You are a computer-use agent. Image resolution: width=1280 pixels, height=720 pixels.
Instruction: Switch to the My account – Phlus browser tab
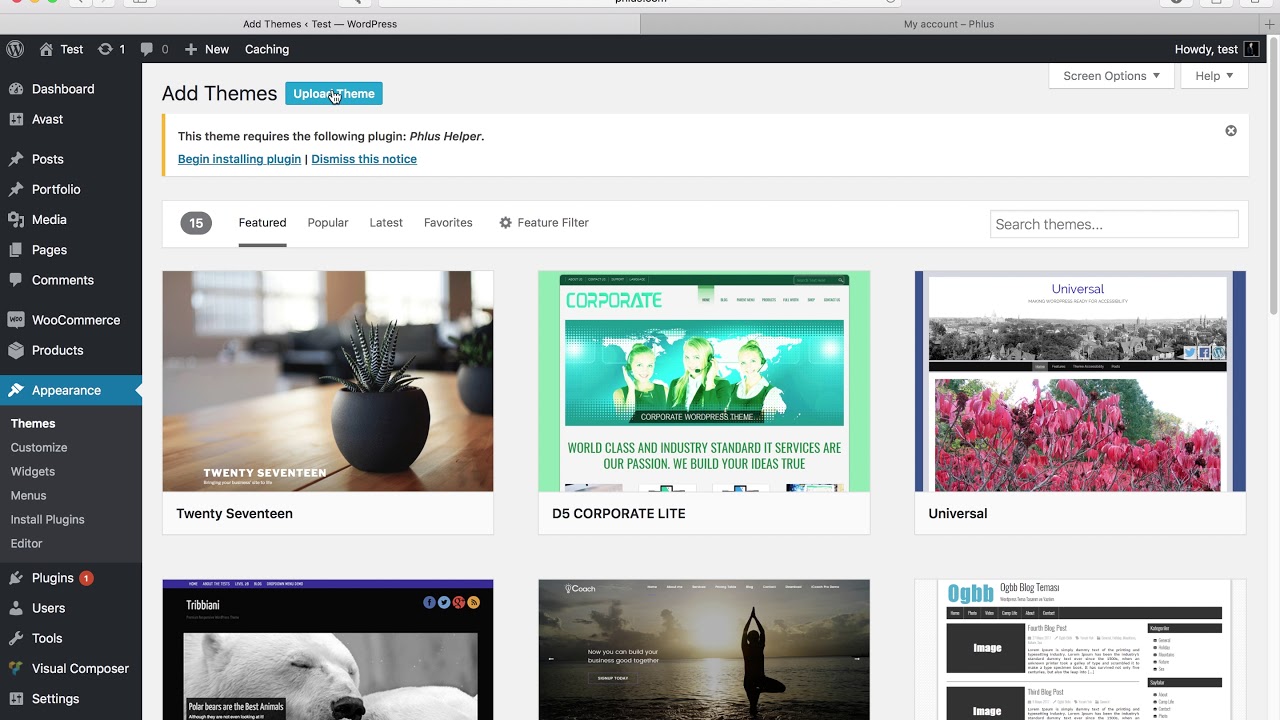coord(949,24)
